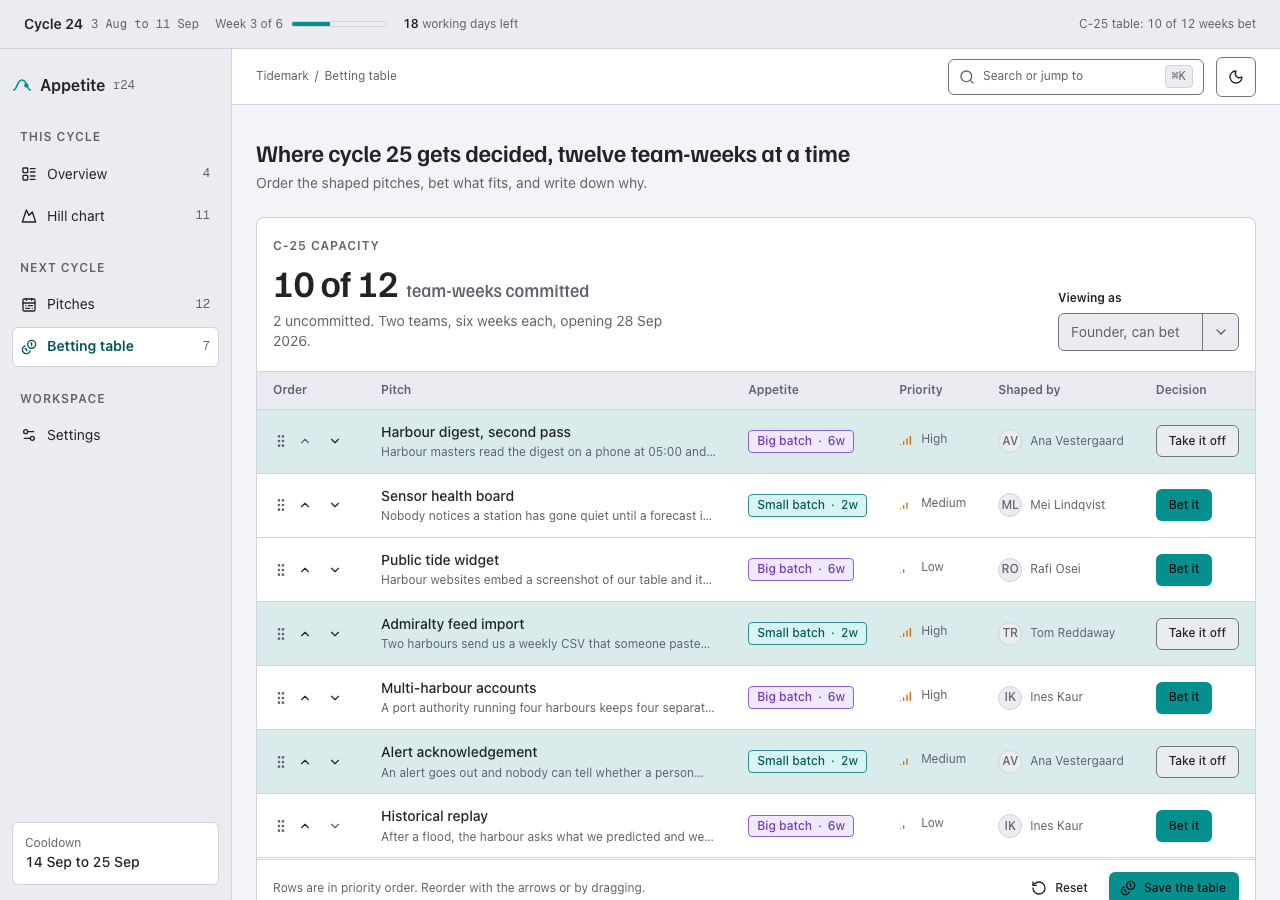This screenshot has height=900, width=1280.
Task: Click the Viewing as chevron arrow
Action: pyautogui.click(x=1221, y=332)
